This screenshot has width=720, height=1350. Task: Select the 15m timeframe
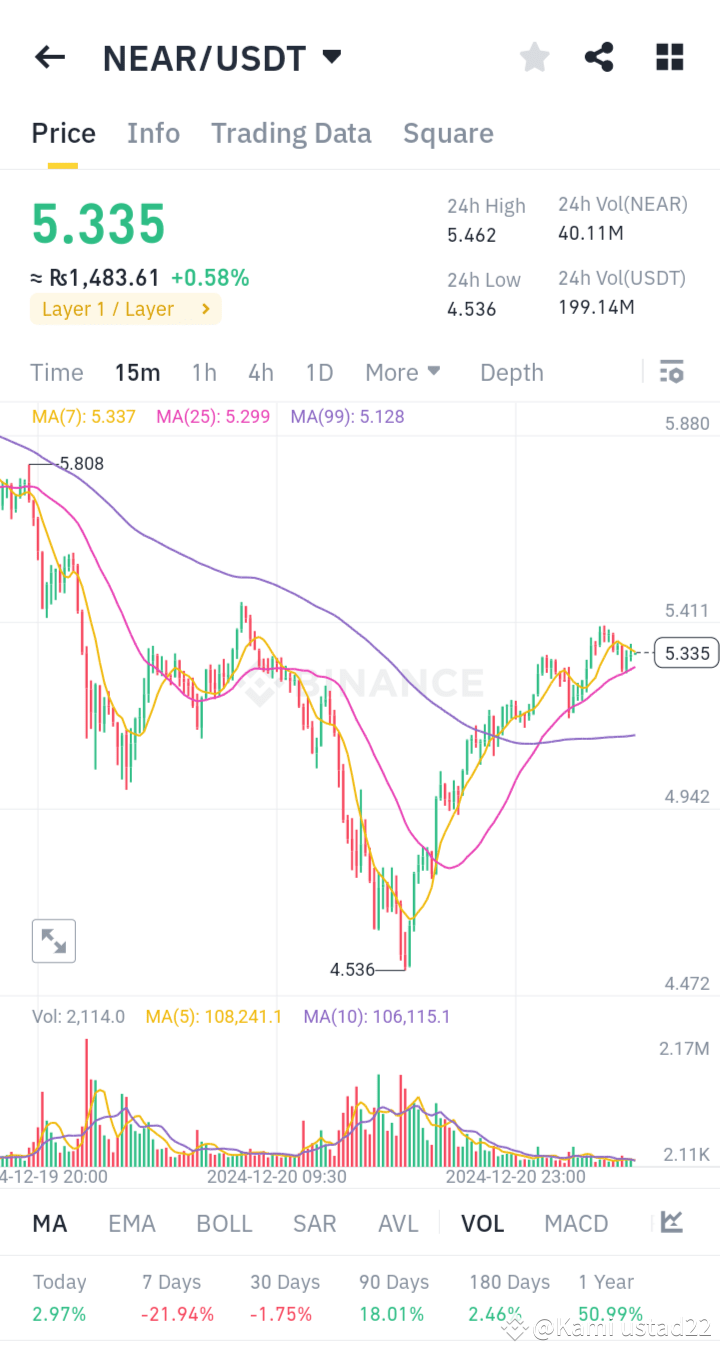coord(137,371)
